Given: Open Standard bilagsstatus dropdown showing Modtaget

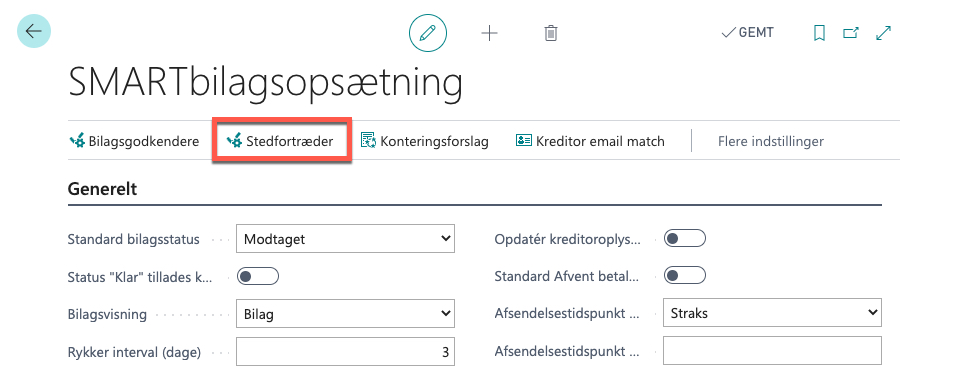Looking at the screenshot, I should click(345, 238).
